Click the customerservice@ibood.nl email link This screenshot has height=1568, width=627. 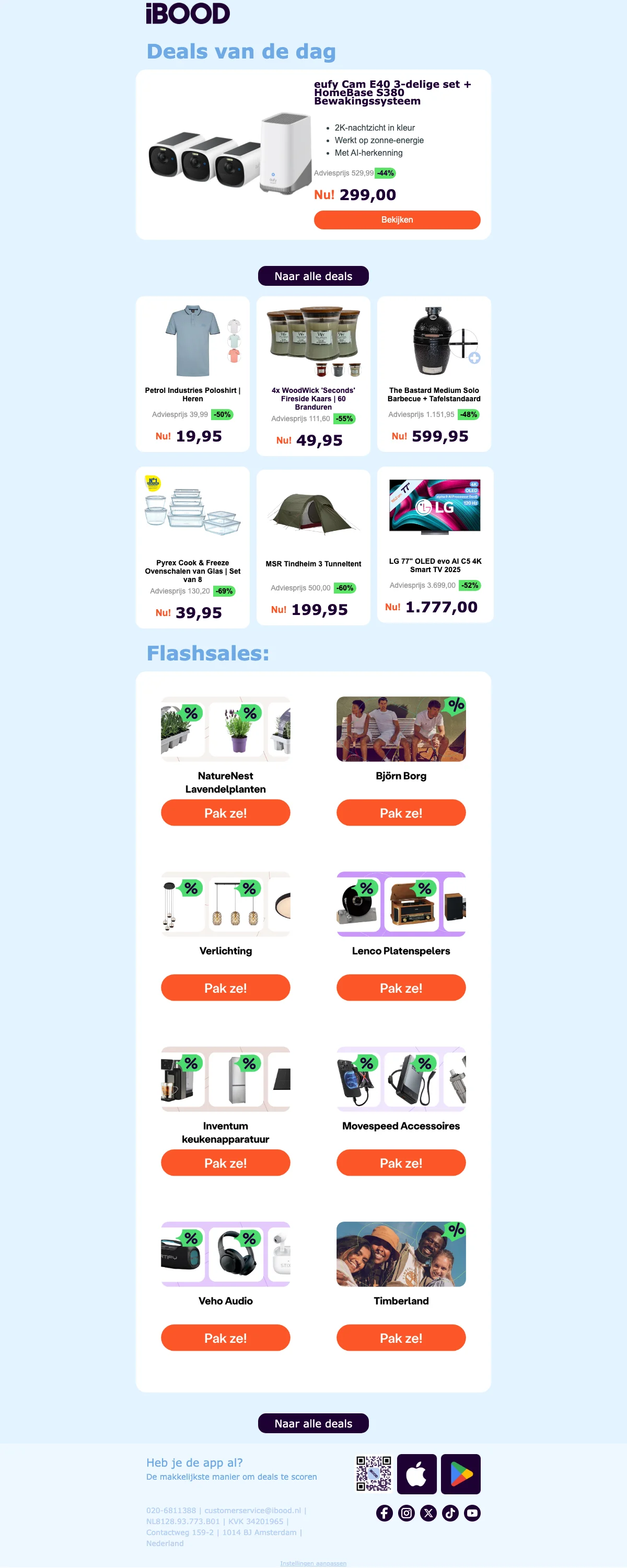tap(252, 1510)
